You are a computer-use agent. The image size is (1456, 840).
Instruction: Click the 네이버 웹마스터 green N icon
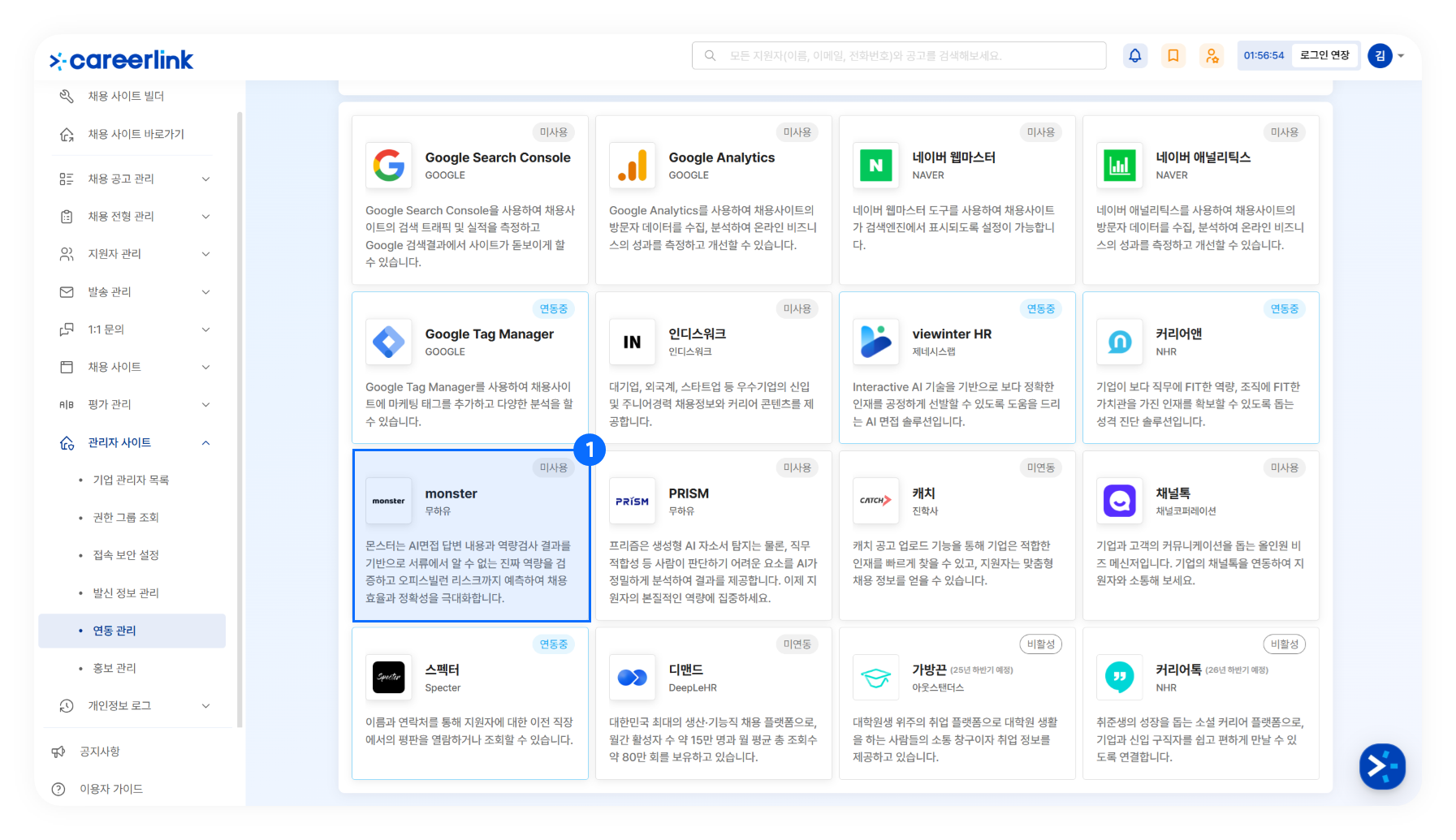tap(876, 166)
